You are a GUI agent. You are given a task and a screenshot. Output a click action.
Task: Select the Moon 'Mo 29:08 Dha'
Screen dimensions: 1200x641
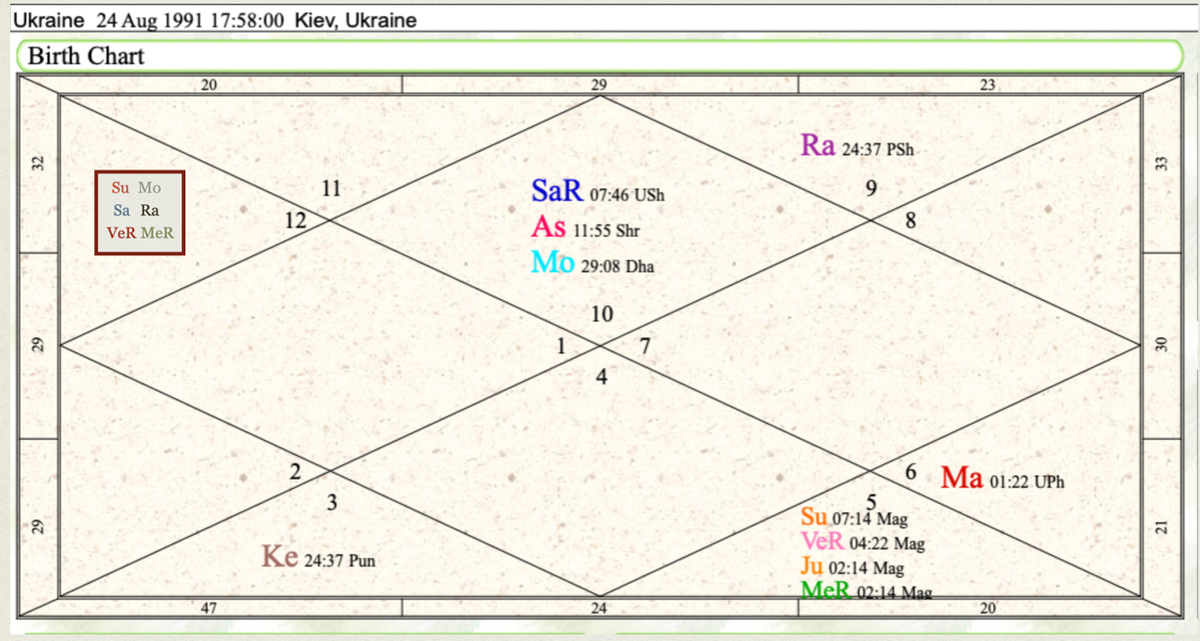coord(592,264)
